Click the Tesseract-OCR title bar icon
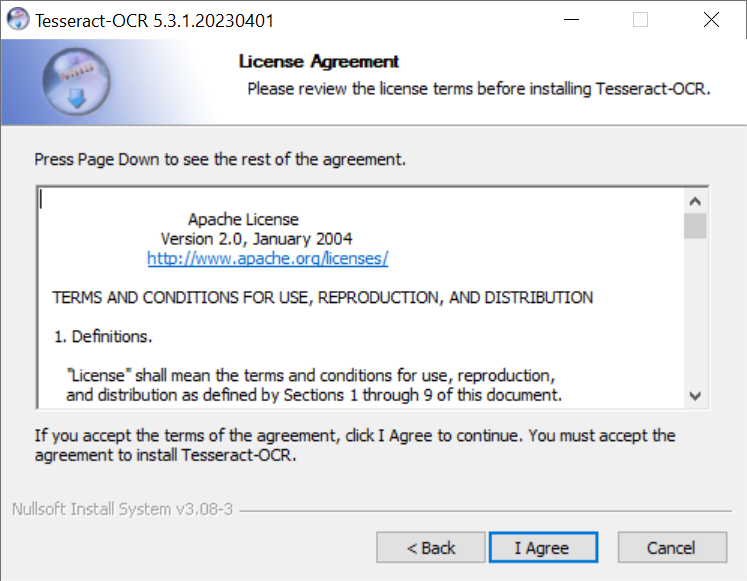 (x=18, y=20)
